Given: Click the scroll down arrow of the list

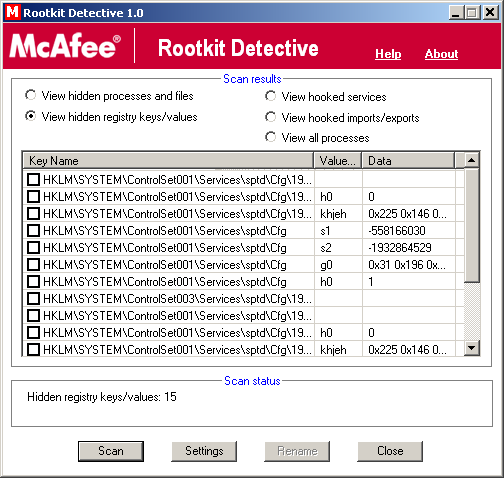Looking at the screenshot, I should click(471, 348).
